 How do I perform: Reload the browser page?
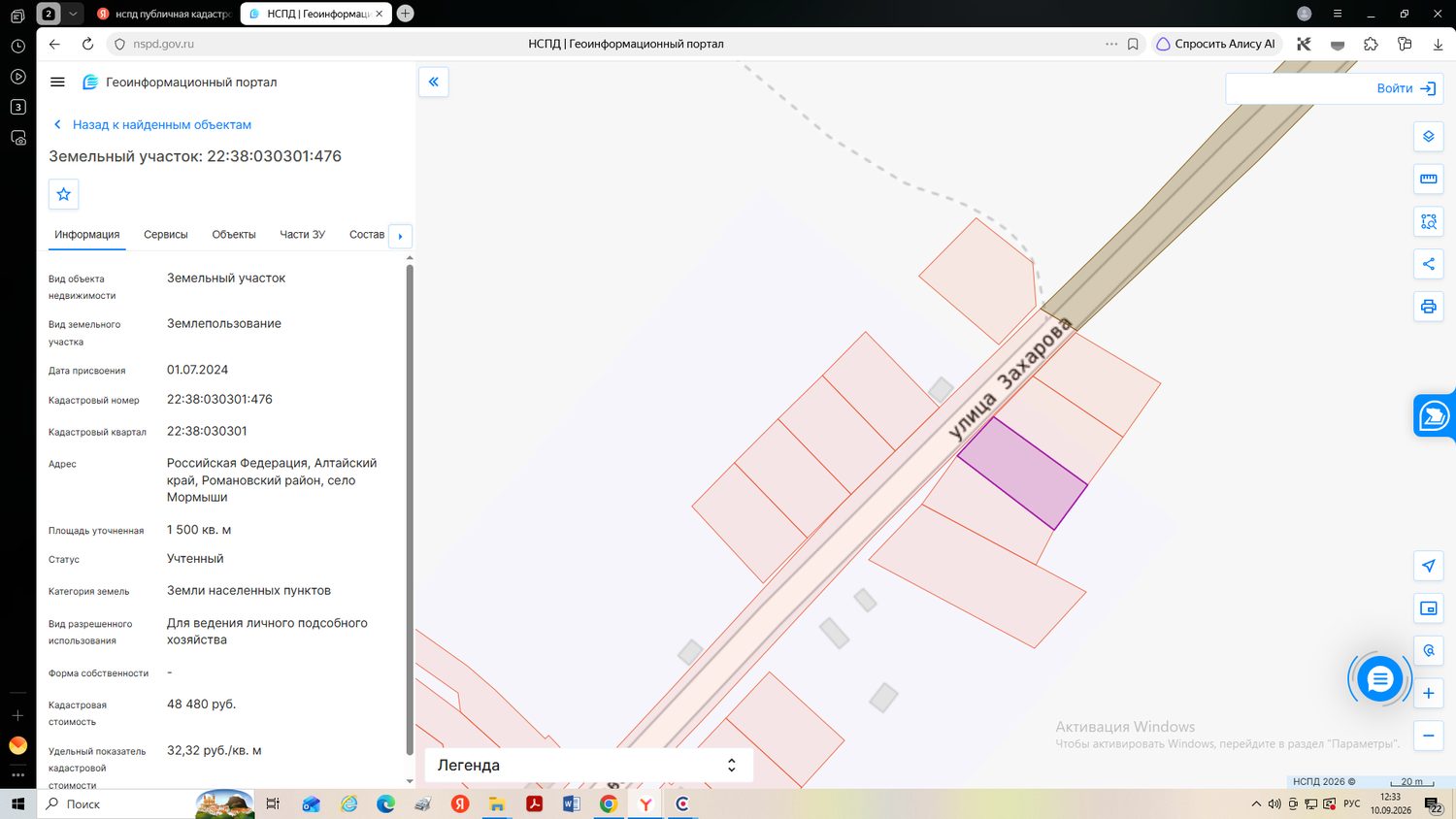[x=87, y=44]
